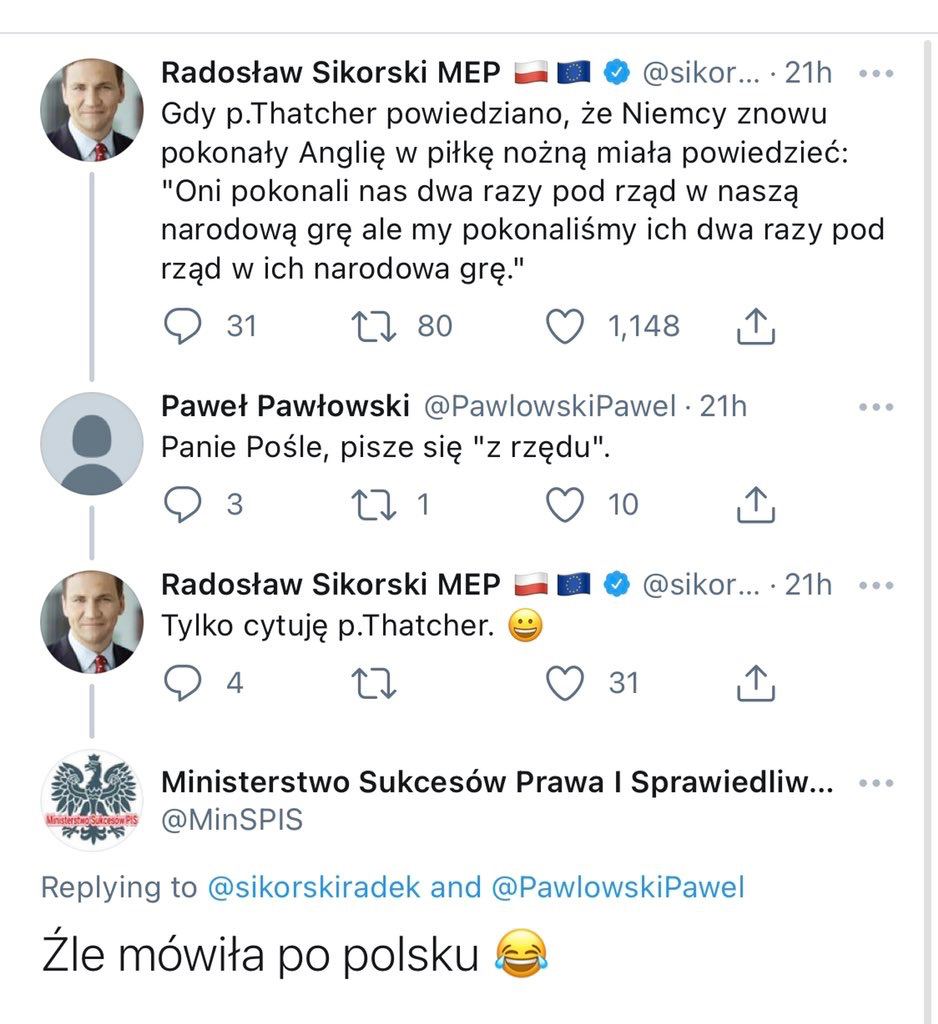The image size is (938, 1024).
Task: Reply to Paweł Pawłowski's tweet
Action: [x=182, y=505]
